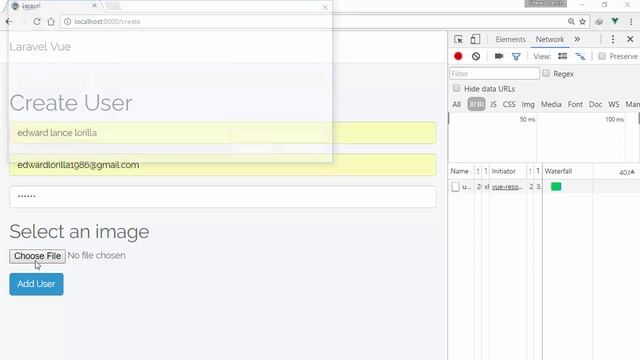Click the Choose File button
Screen dimensions: 640x360
[37, 256]
